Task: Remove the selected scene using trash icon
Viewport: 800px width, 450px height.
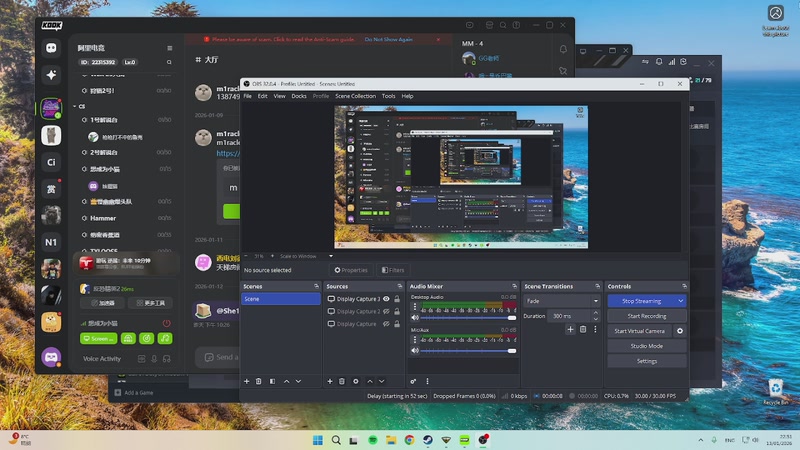Action: (259, 381)
